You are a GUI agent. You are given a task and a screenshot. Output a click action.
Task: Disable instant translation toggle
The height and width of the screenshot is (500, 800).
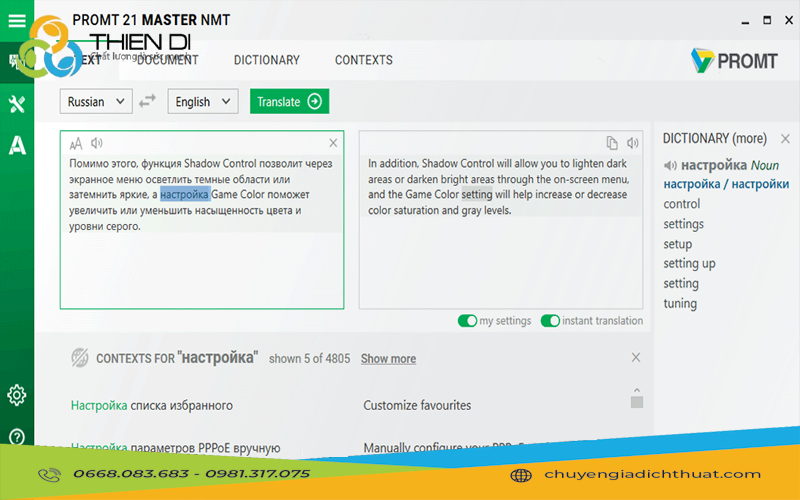[550, 321]
